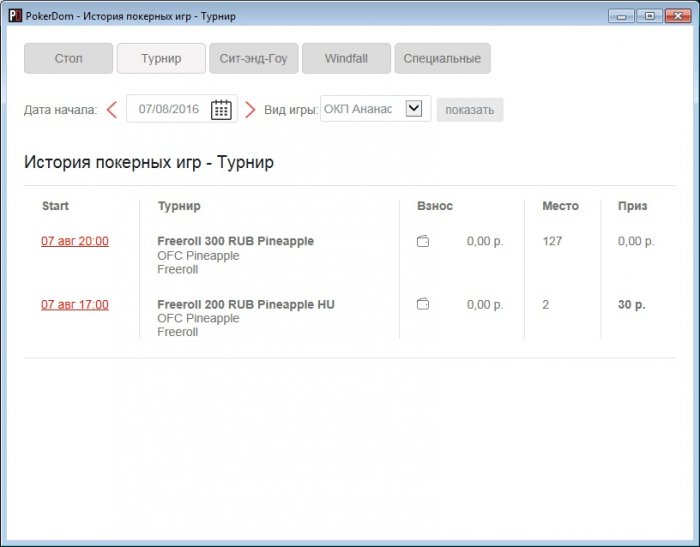
Task: Select the Freeroll 200 RUB Pineapple HU entry
Action: 246,305
